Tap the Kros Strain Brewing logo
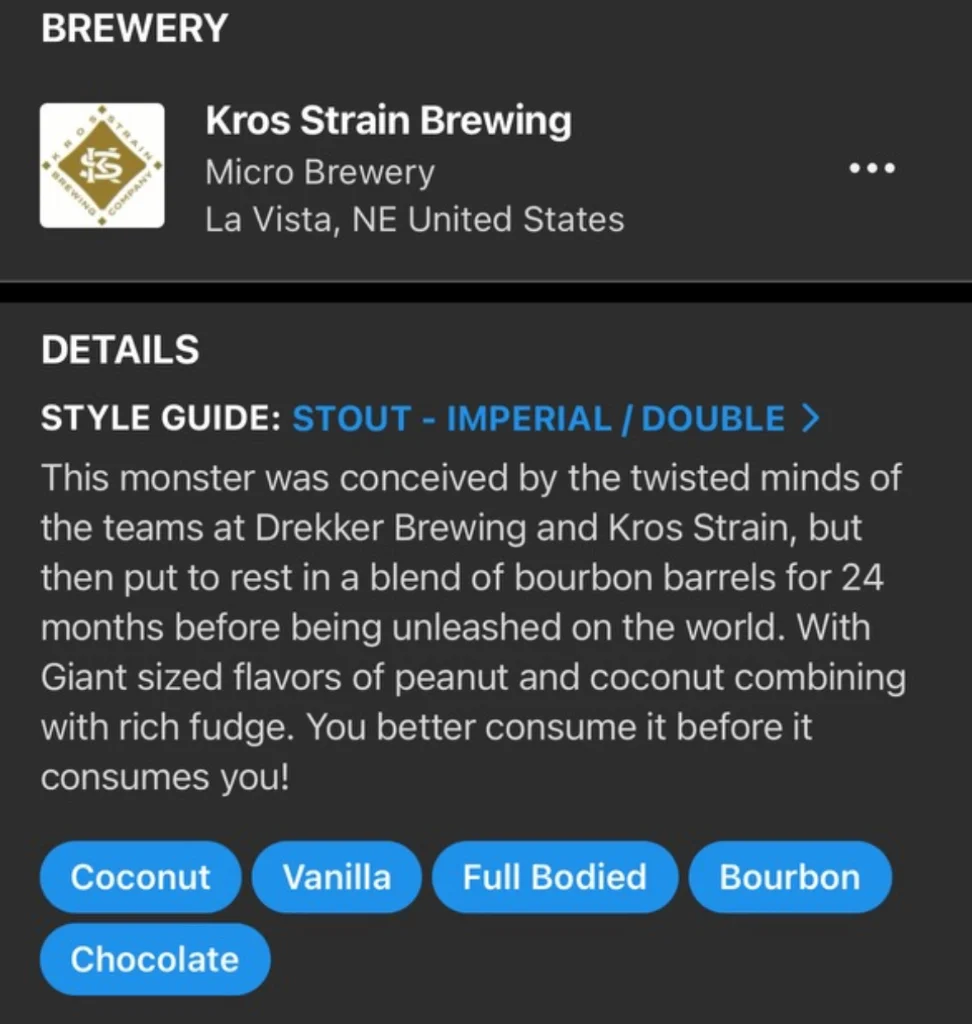This screenshot has height=1024, width=972. 102,165
